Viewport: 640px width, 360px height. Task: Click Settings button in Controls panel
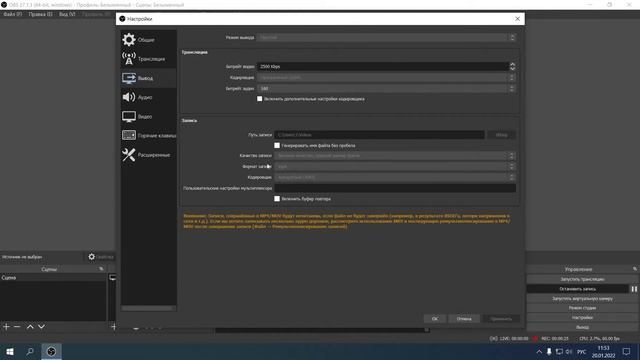(582, 318)
